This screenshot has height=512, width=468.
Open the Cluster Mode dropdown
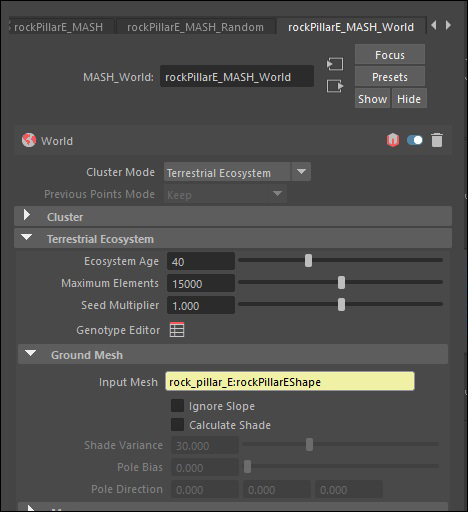[237, 172]
